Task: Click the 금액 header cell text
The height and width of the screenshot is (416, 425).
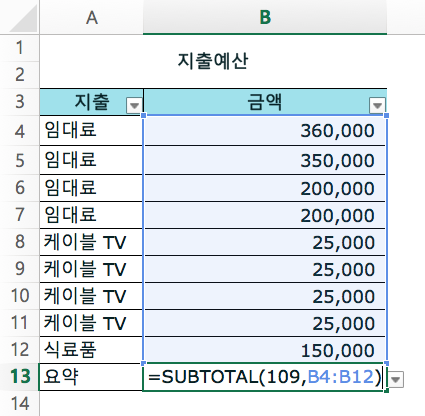Action: [265, 102]
